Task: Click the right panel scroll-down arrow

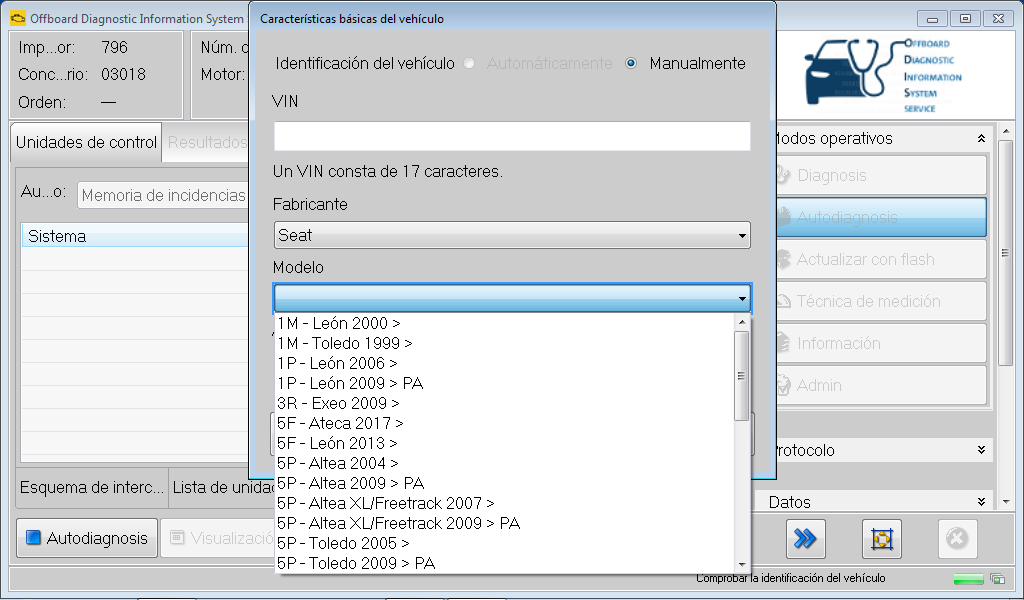Action: pos(1005,501)
